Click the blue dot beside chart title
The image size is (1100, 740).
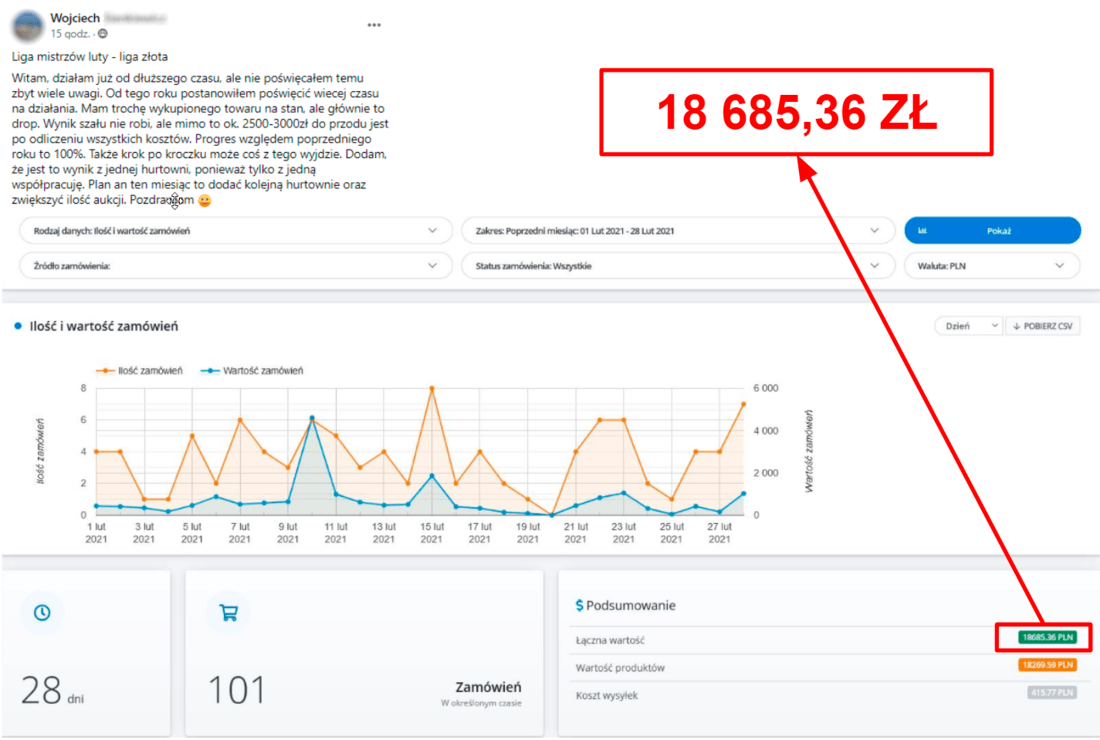17,327
